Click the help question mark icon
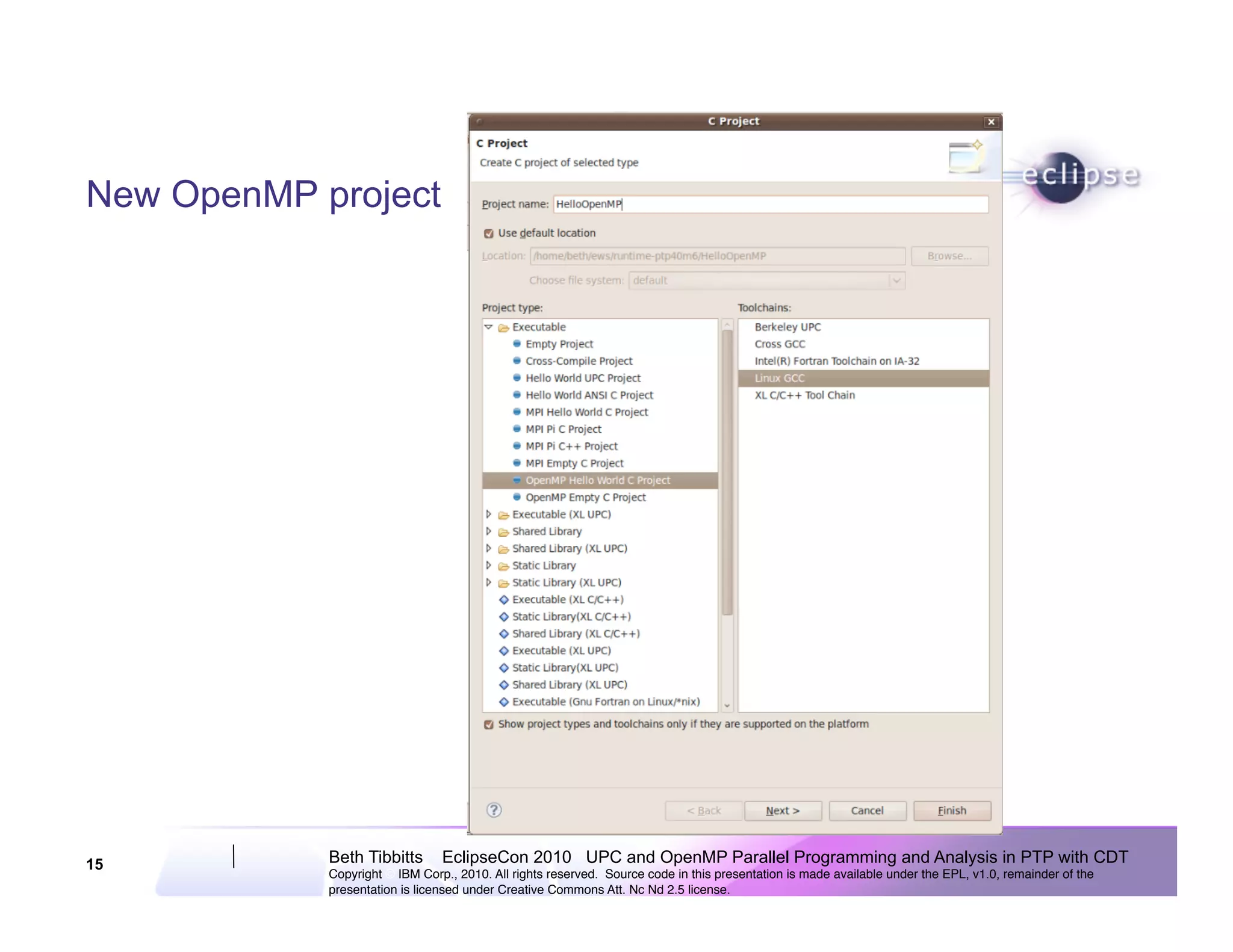 coord(494,810)
